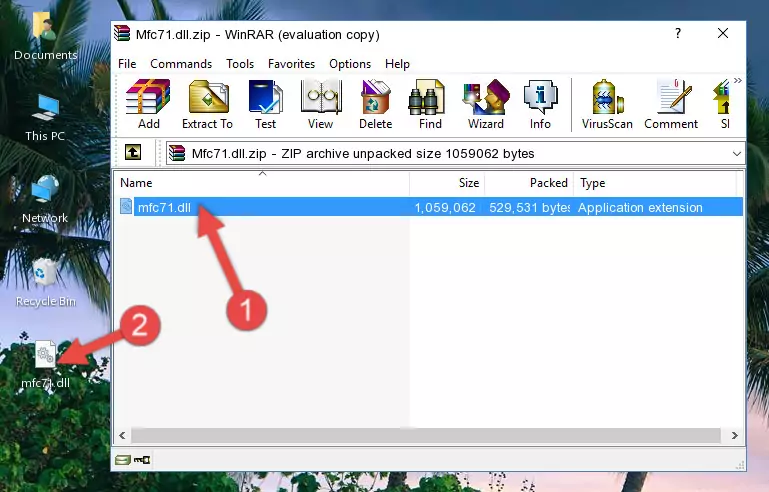The width and height of the screenshot is (769, 492).
Task: Select mfc71.dll in the archive list
Action: pos(431,207)
